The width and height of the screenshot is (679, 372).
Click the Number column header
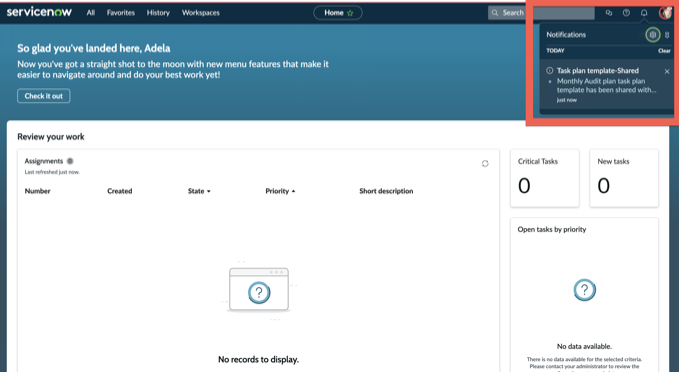[x=37, y=191]
